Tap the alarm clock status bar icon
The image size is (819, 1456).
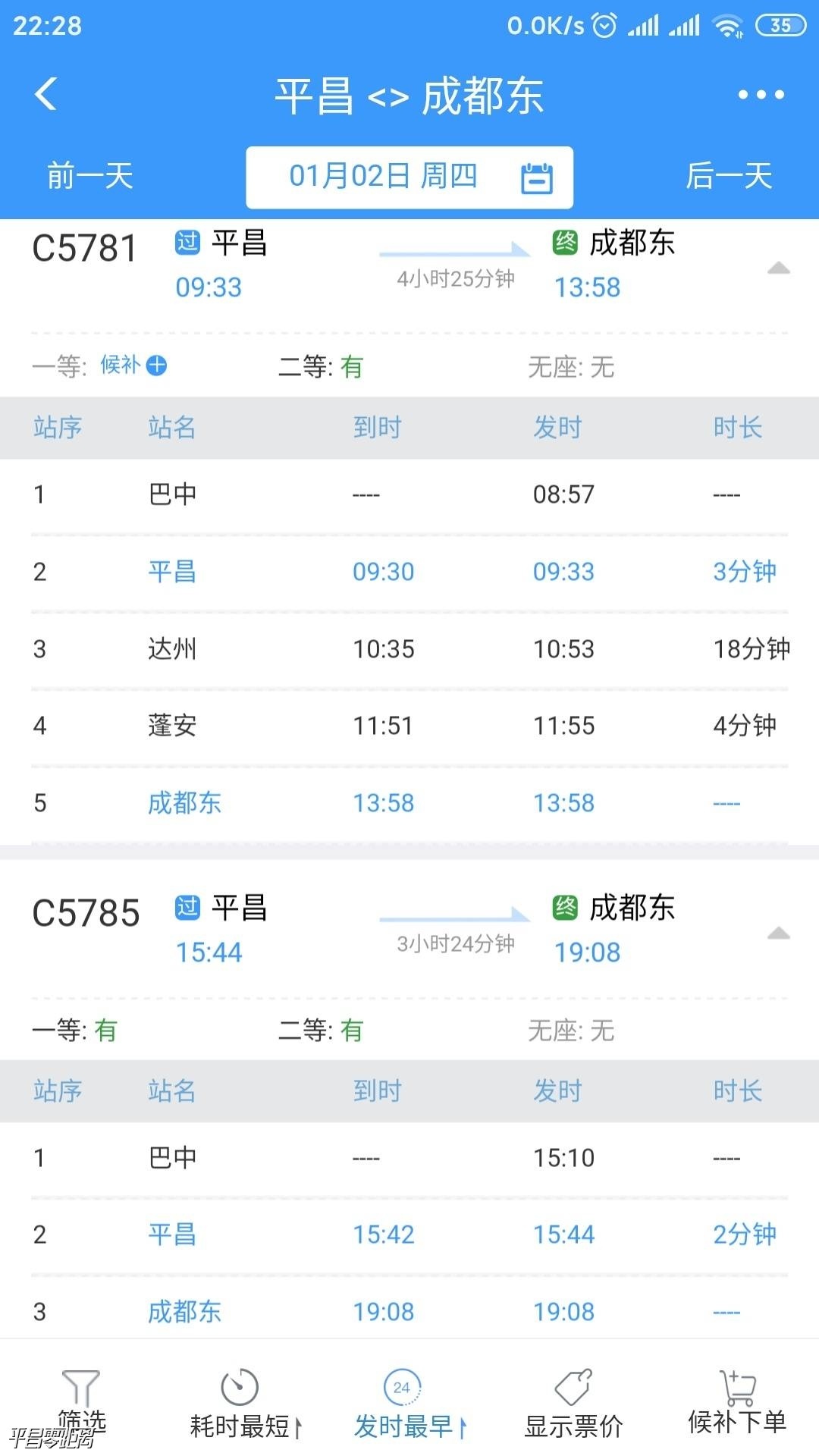click(604, 26)
